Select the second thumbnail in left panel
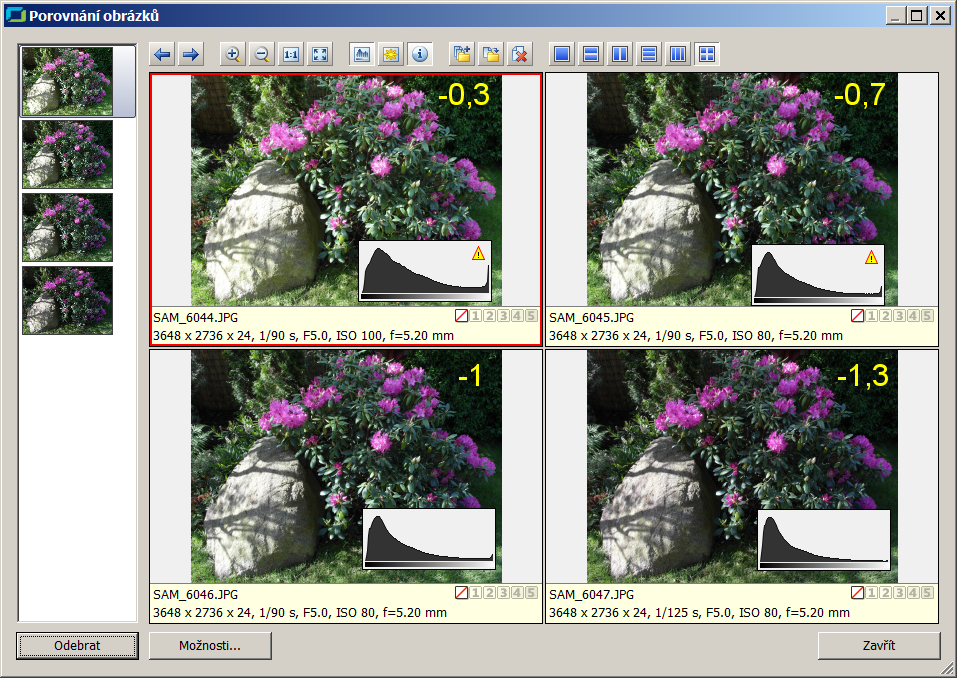This screenshot has width=957, height=678. (67, 154)
